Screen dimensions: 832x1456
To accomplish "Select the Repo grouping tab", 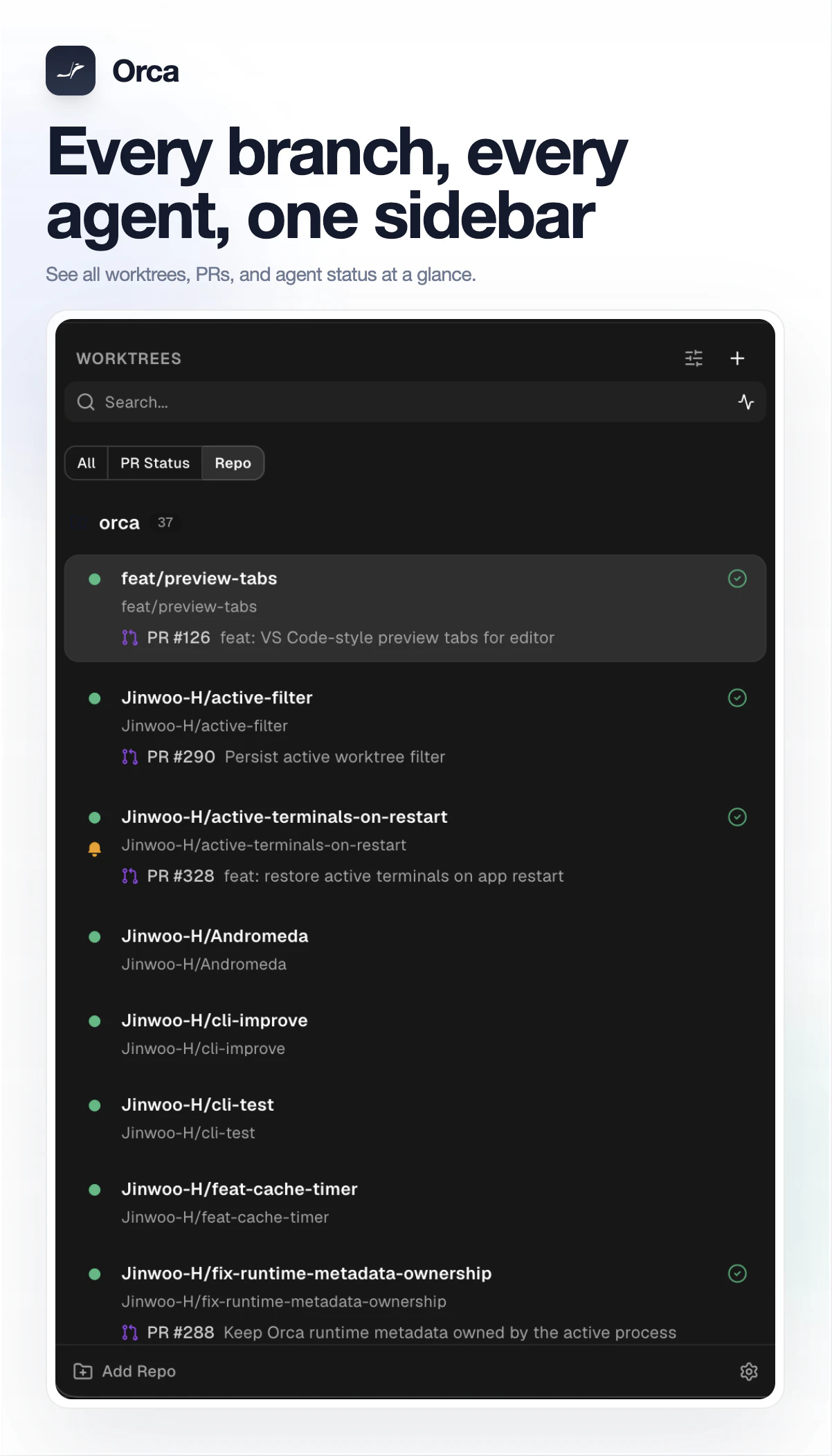I will tap(233, 463).
